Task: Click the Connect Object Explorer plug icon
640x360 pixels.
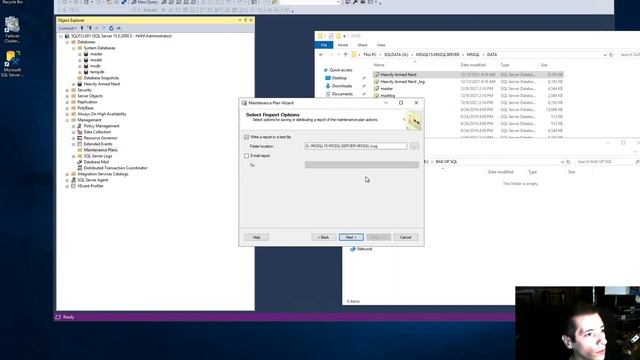Action: pos(82,28)
